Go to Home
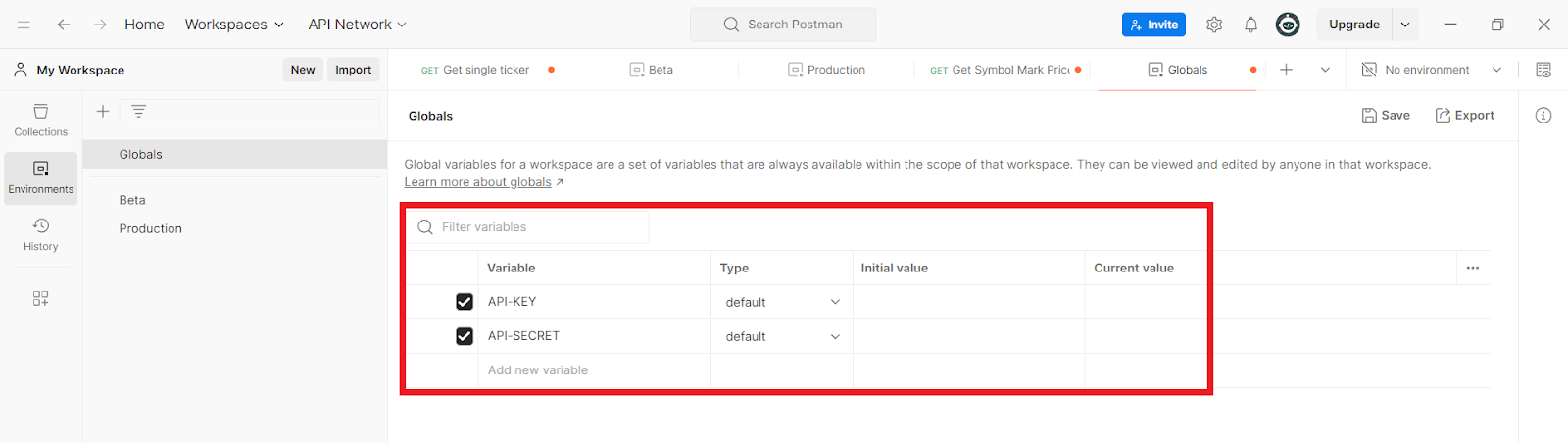This screenshot has height=443, width=1568. point(144,25)
